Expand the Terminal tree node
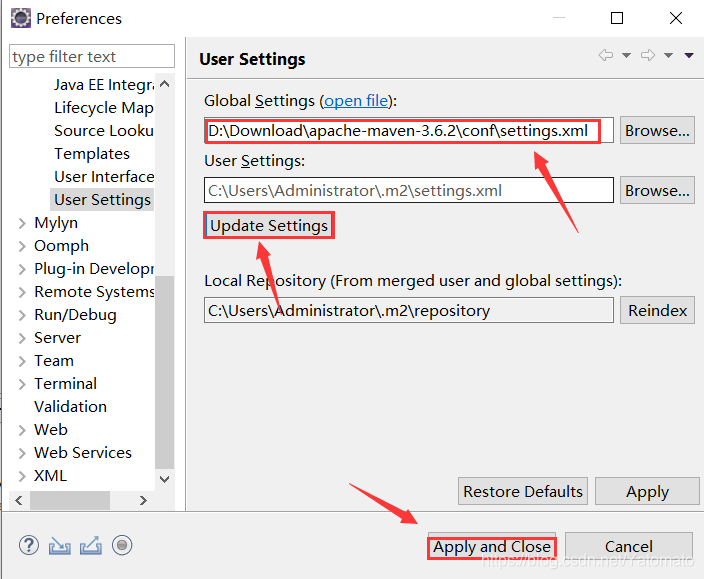 (22, 384)
